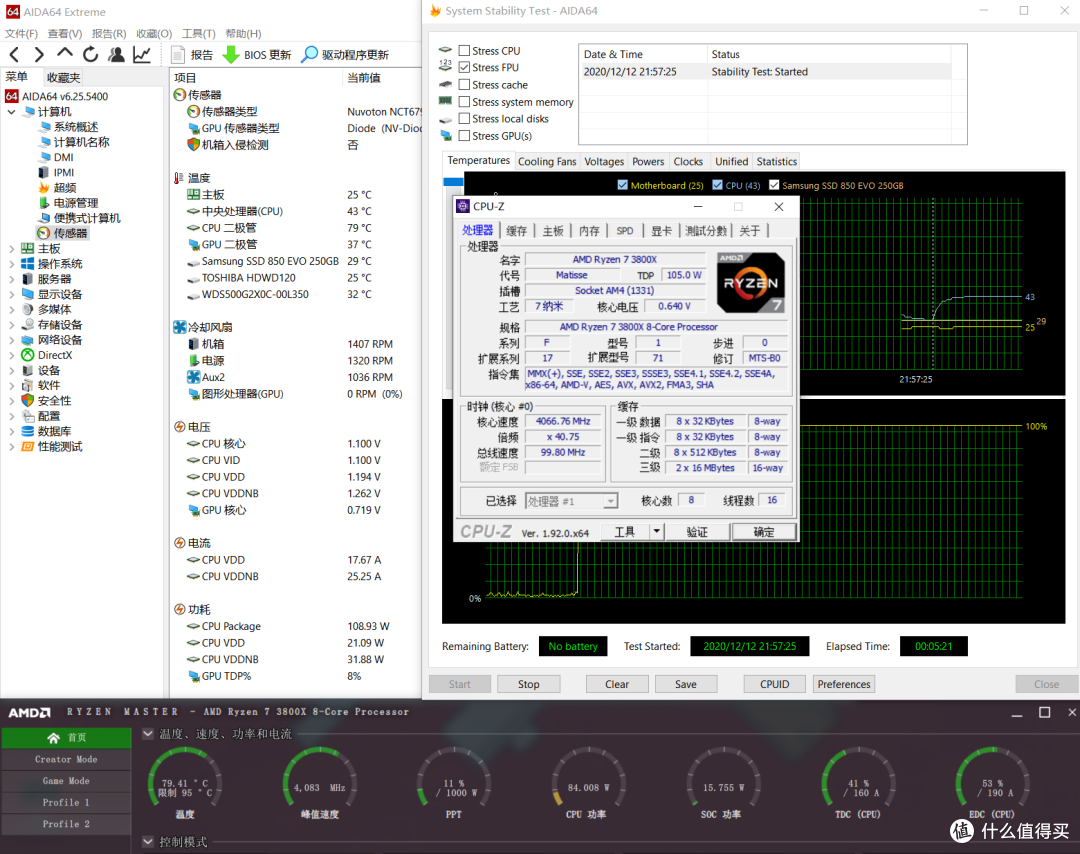This screenshot has width=1080, height=854.
Task: Click the Stop button in Stability Test
Action: click(528, 684)
